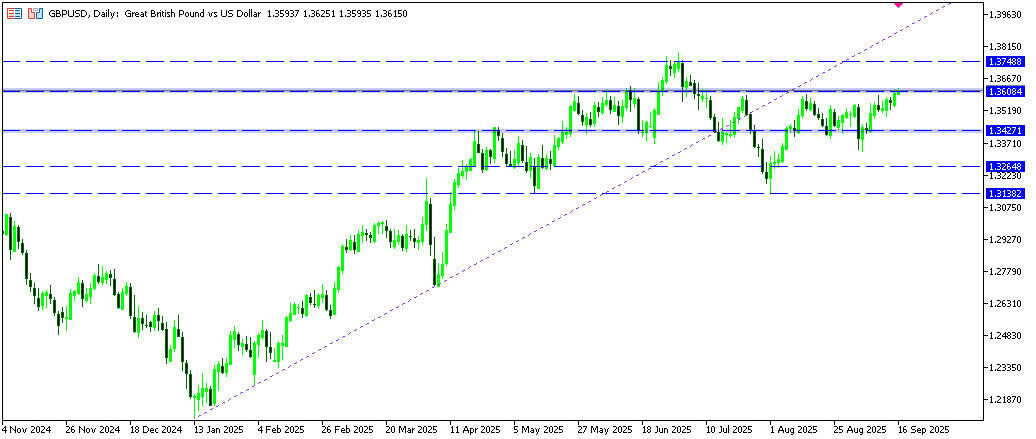Click the 26 Nov 2024 date label

tap(92, 428)
